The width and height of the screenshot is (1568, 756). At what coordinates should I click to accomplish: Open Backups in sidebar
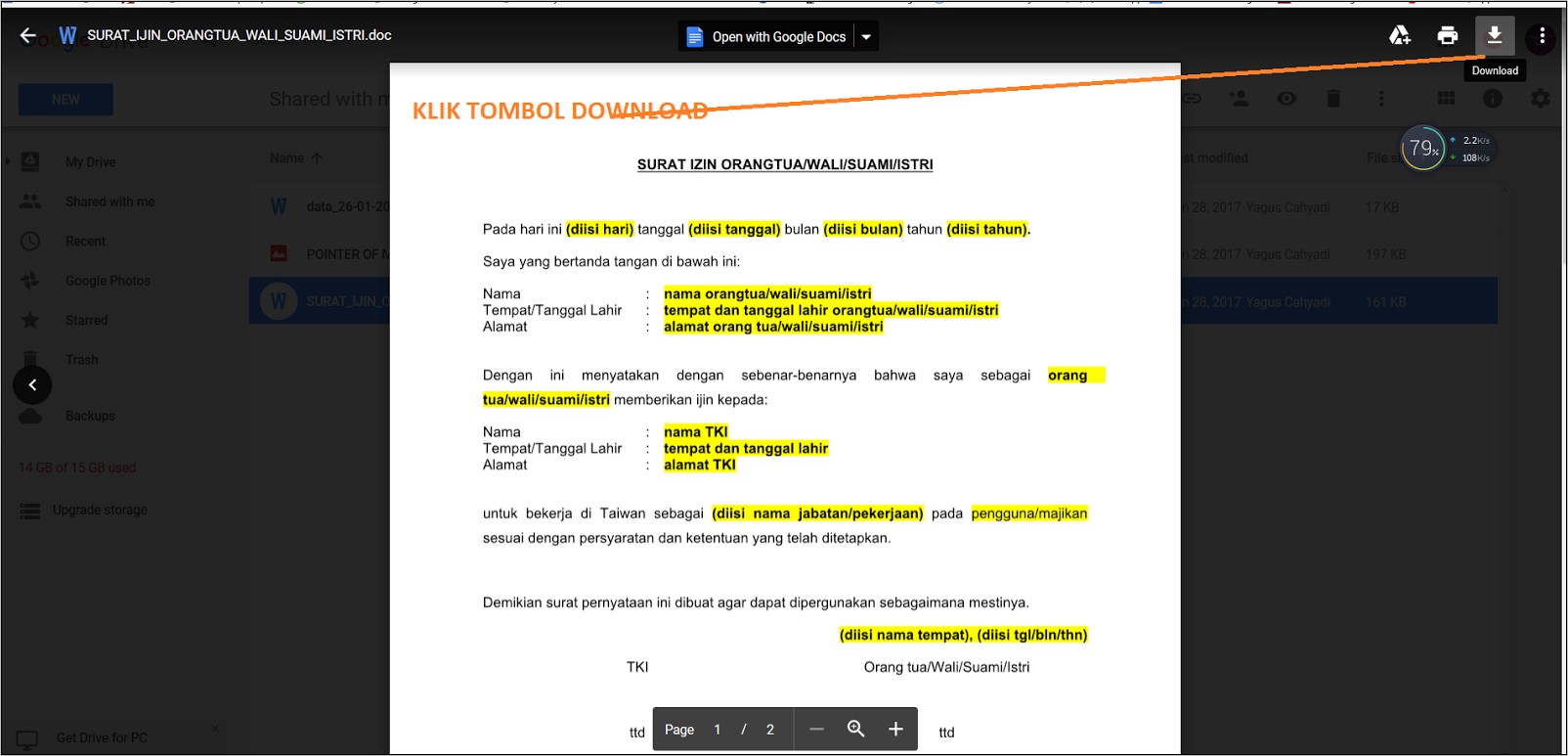pos(90,416)
